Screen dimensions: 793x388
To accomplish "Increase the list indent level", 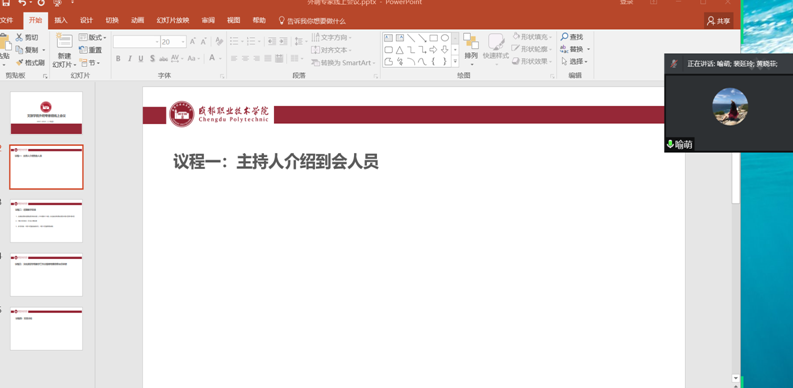I will (283, 41).
